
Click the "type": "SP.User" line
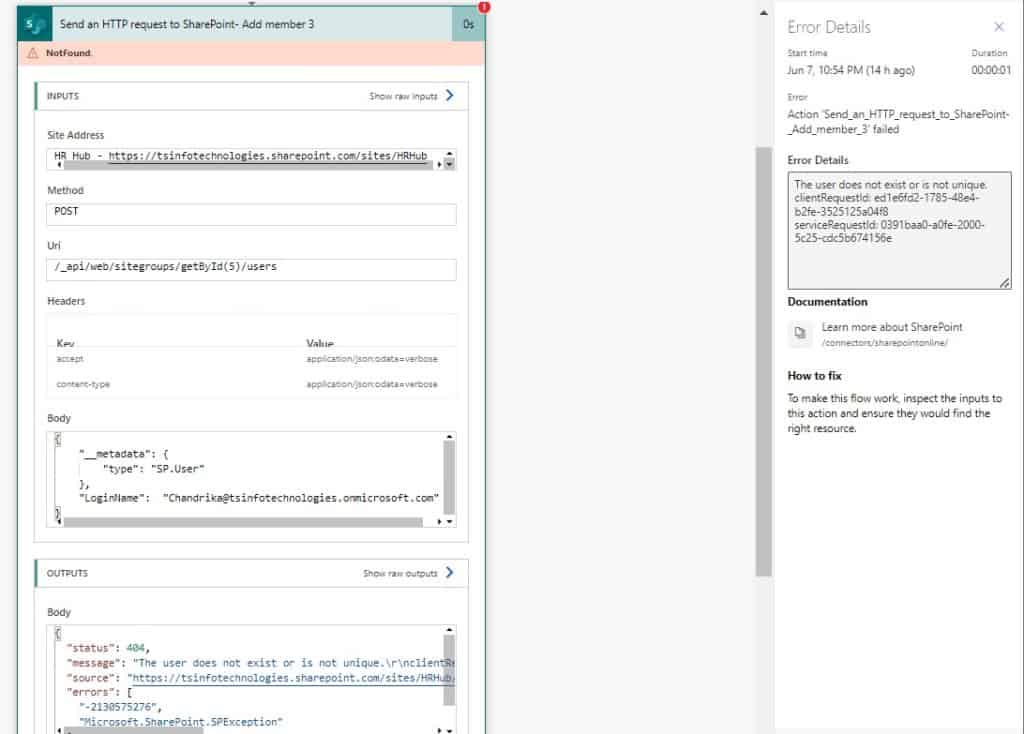[x=153, y=469]
